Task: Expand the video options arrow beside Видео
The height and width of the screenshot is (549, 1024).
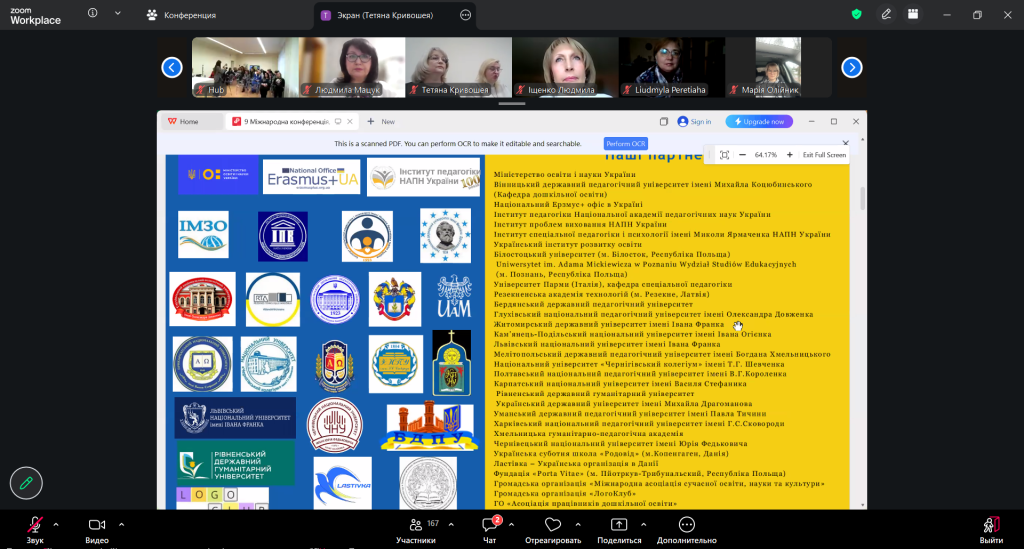Action: coord(122,524)
